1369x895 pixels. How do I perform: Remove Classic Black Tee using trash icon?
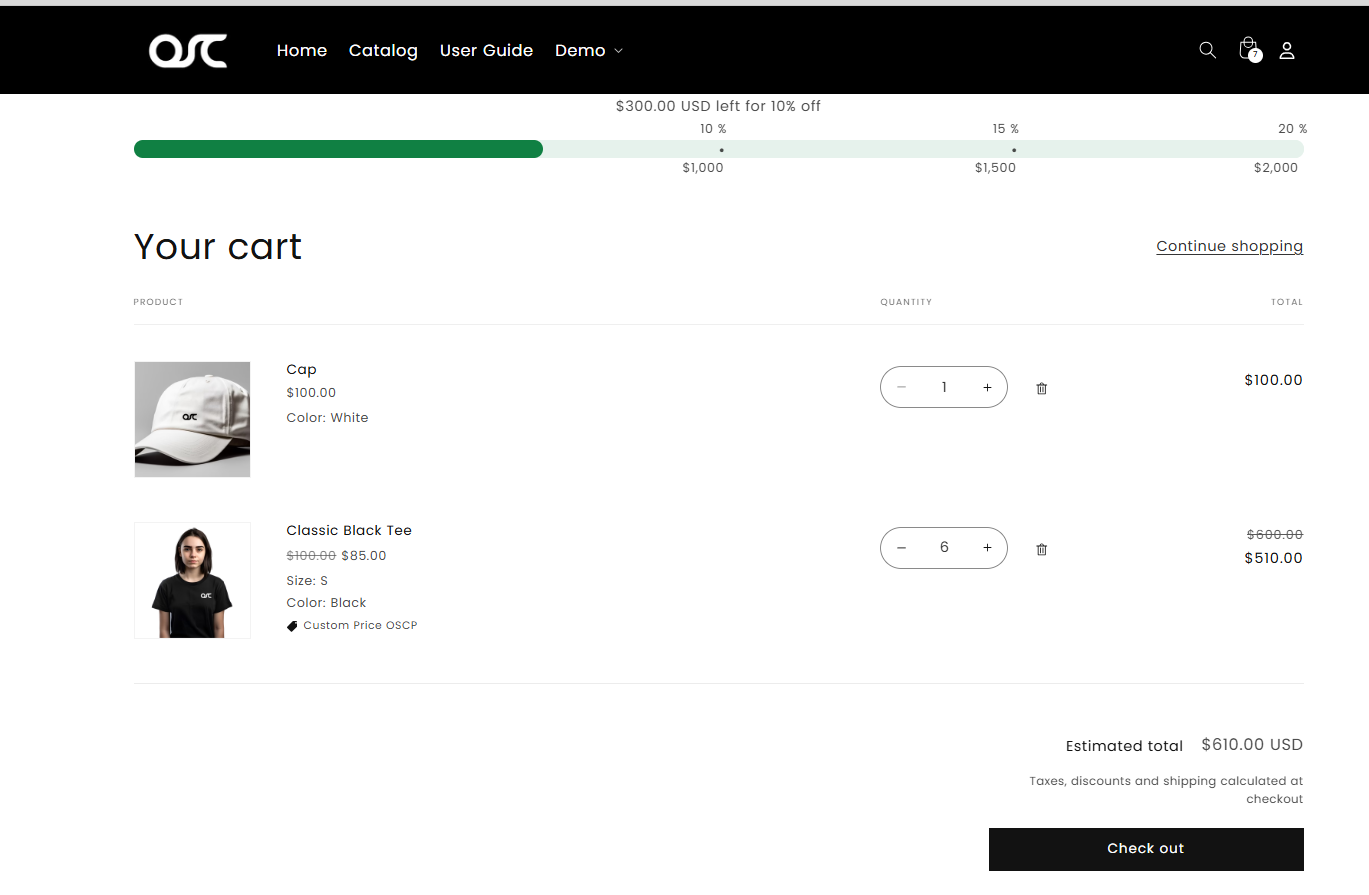(1041, 549)
